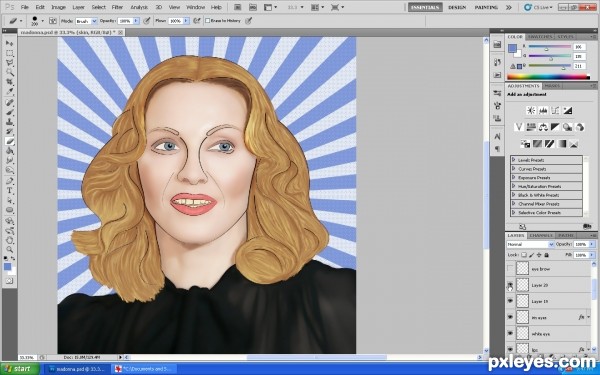Screen dimensions: 600x375
Task: Open the layer Opacity arrow
Action: click(592, 244)
